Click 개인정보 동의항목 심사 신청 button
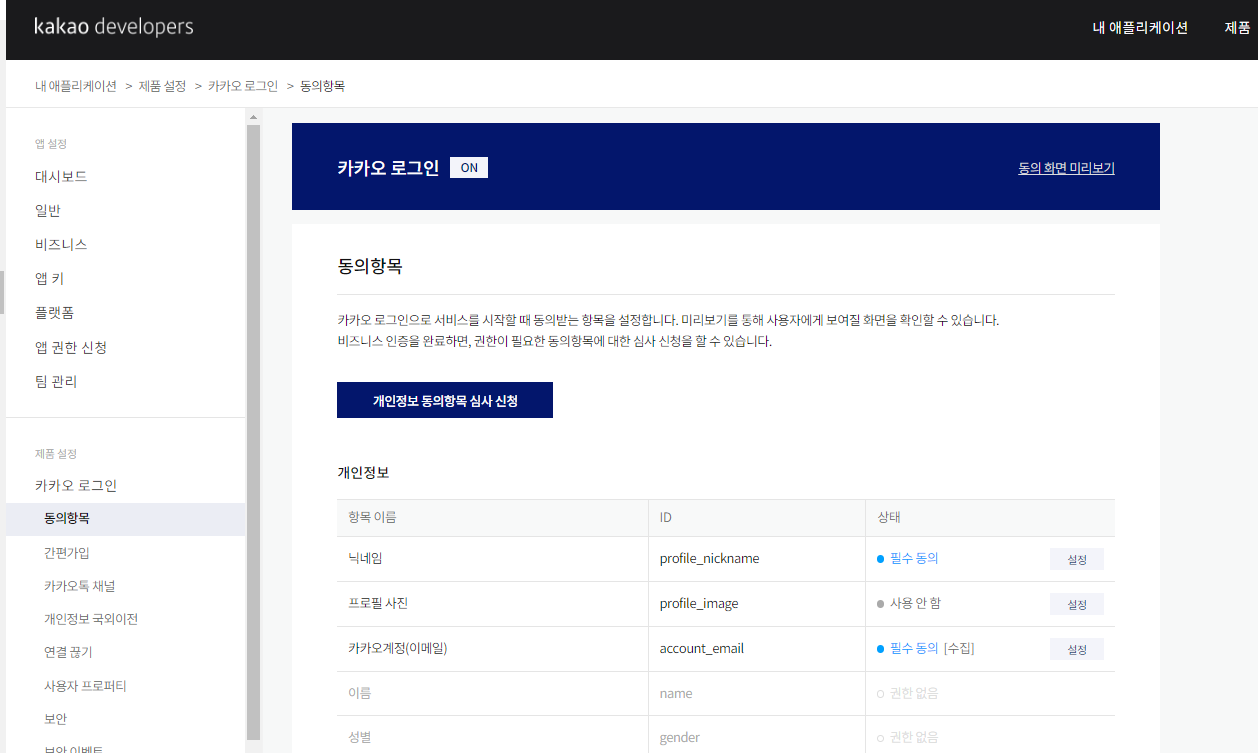This screenshot has height=753, width=1258. coord(445,400)
